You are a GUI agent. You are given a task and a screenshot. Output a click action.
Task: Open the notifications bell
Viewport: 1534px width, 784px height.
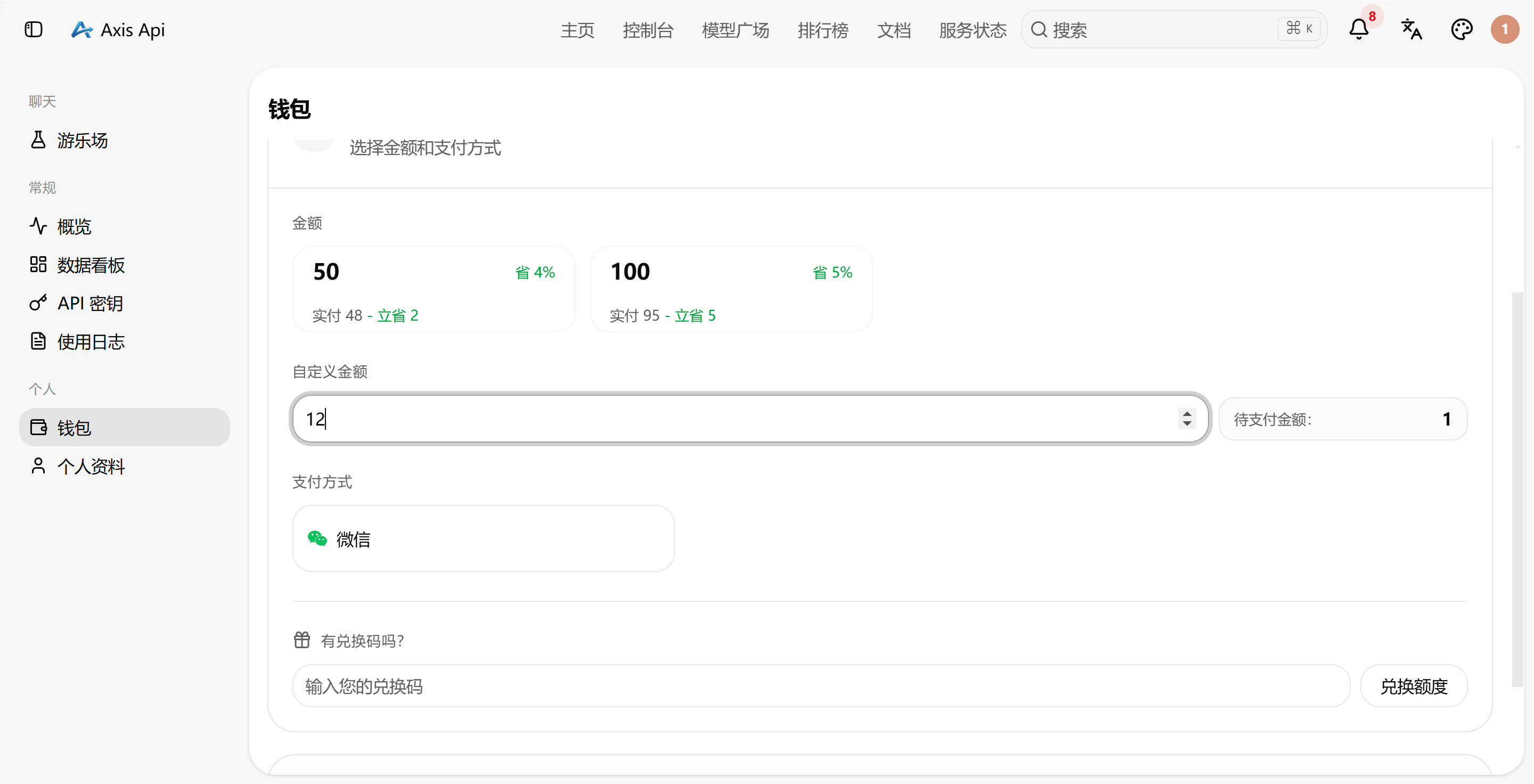click(x=1358, y=29)
